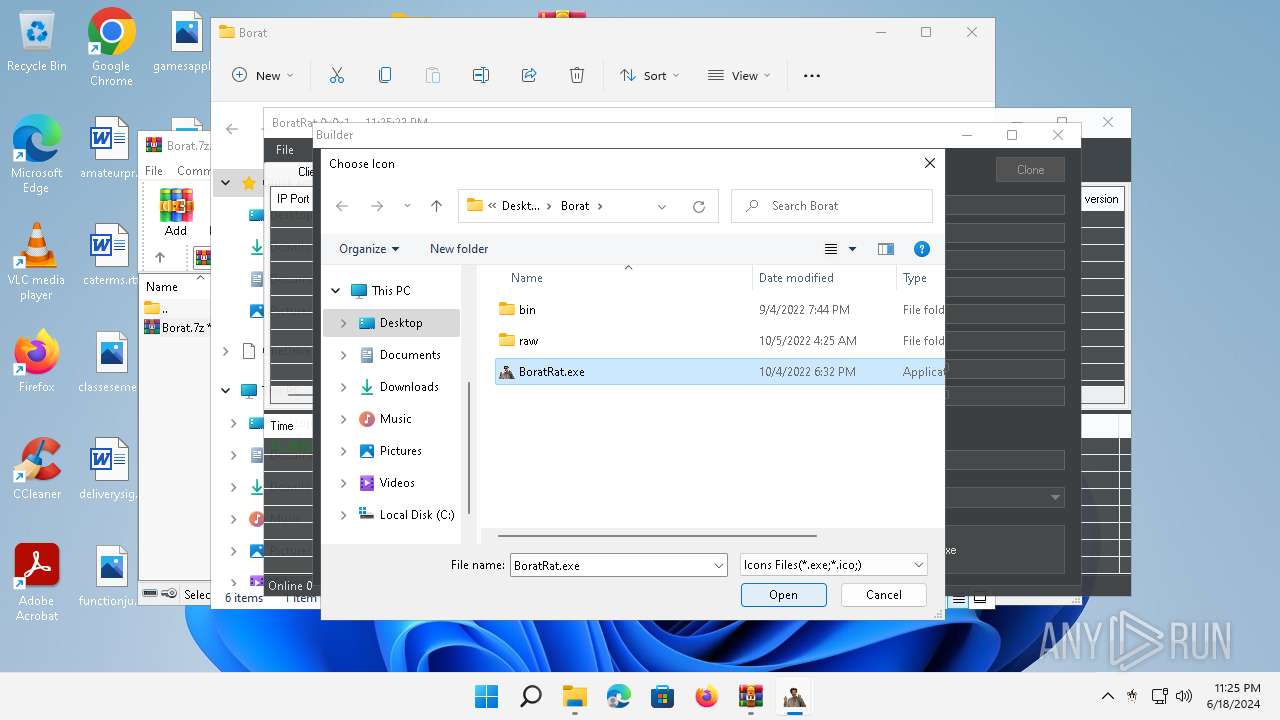Open Microsoft Store from taskbar

pos(663,696)
